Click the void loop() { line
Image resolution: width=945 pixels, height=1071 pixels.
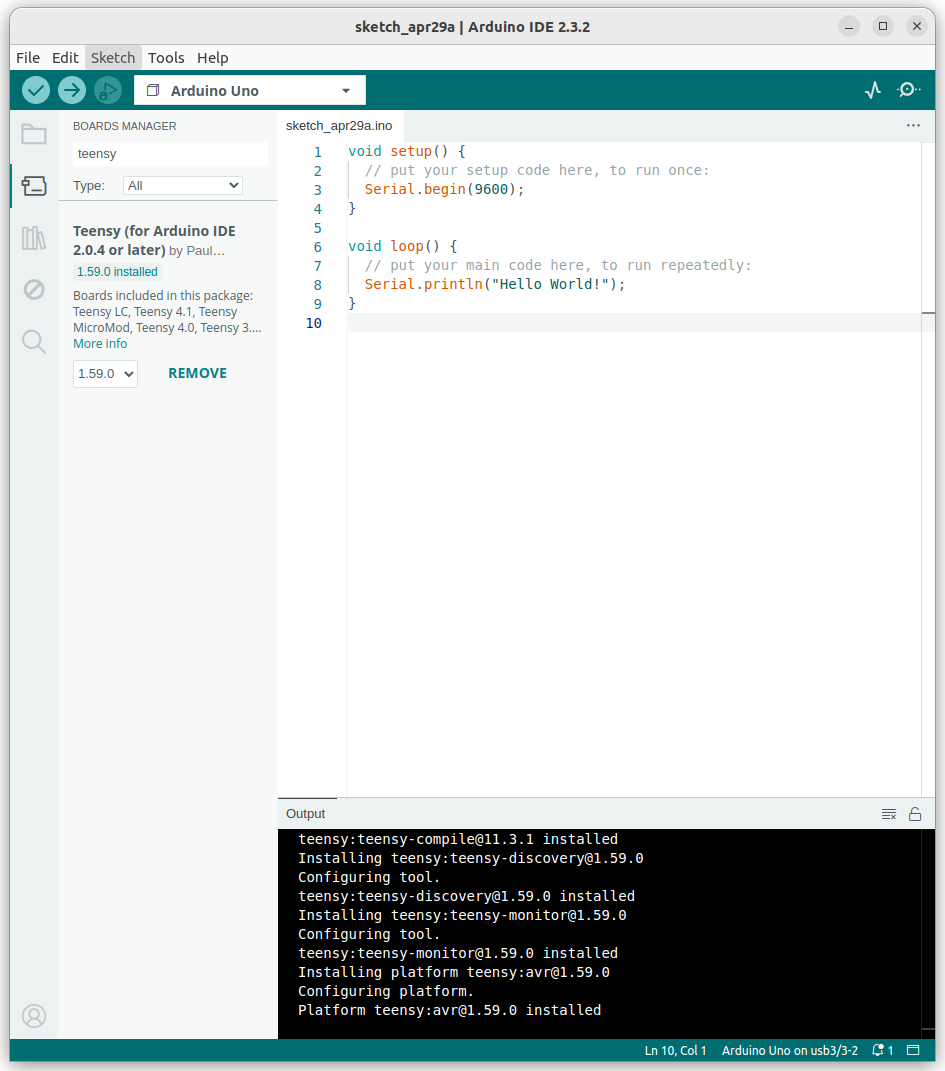click(x=403, y=246)
